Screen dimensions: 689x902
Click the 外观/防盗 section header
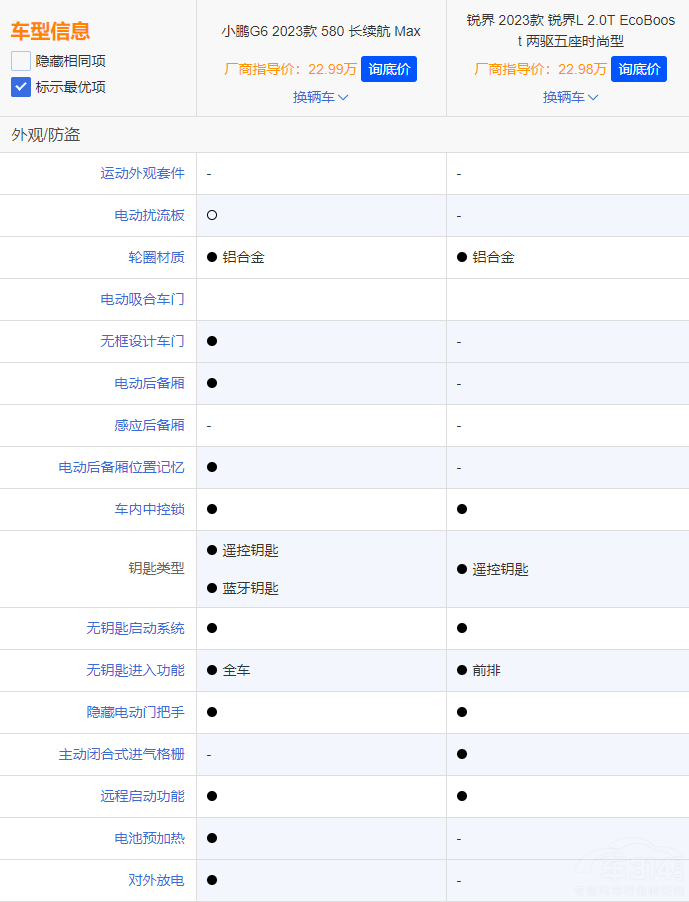46,134
